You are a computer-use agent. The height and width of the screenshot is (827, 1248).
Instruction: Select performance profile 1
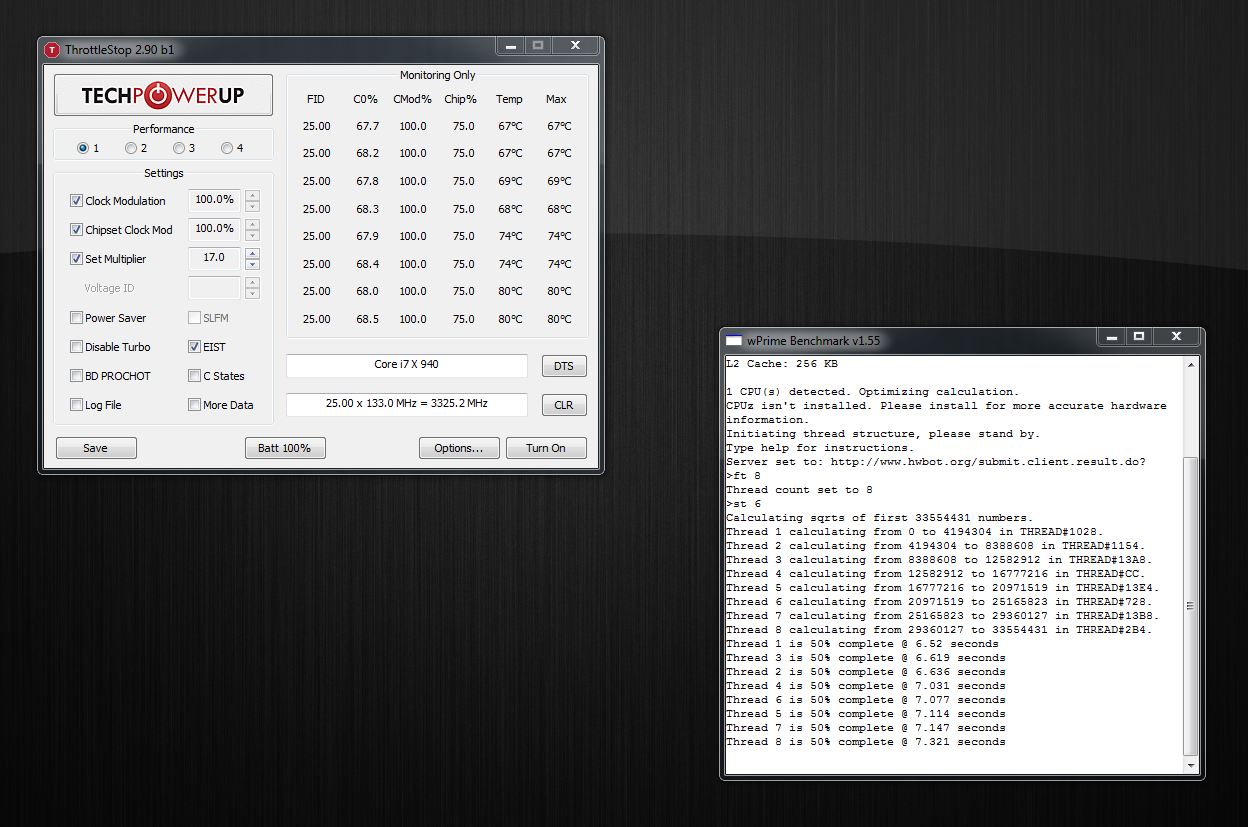[x=83, y=148]
